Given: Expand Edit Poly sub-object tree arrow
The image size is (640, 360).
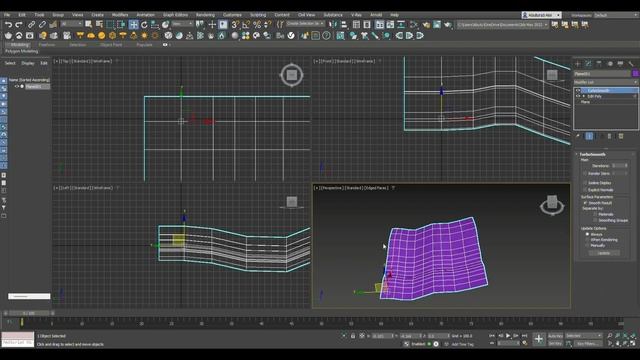Looking at the screenshot, I should click(584, 96).
